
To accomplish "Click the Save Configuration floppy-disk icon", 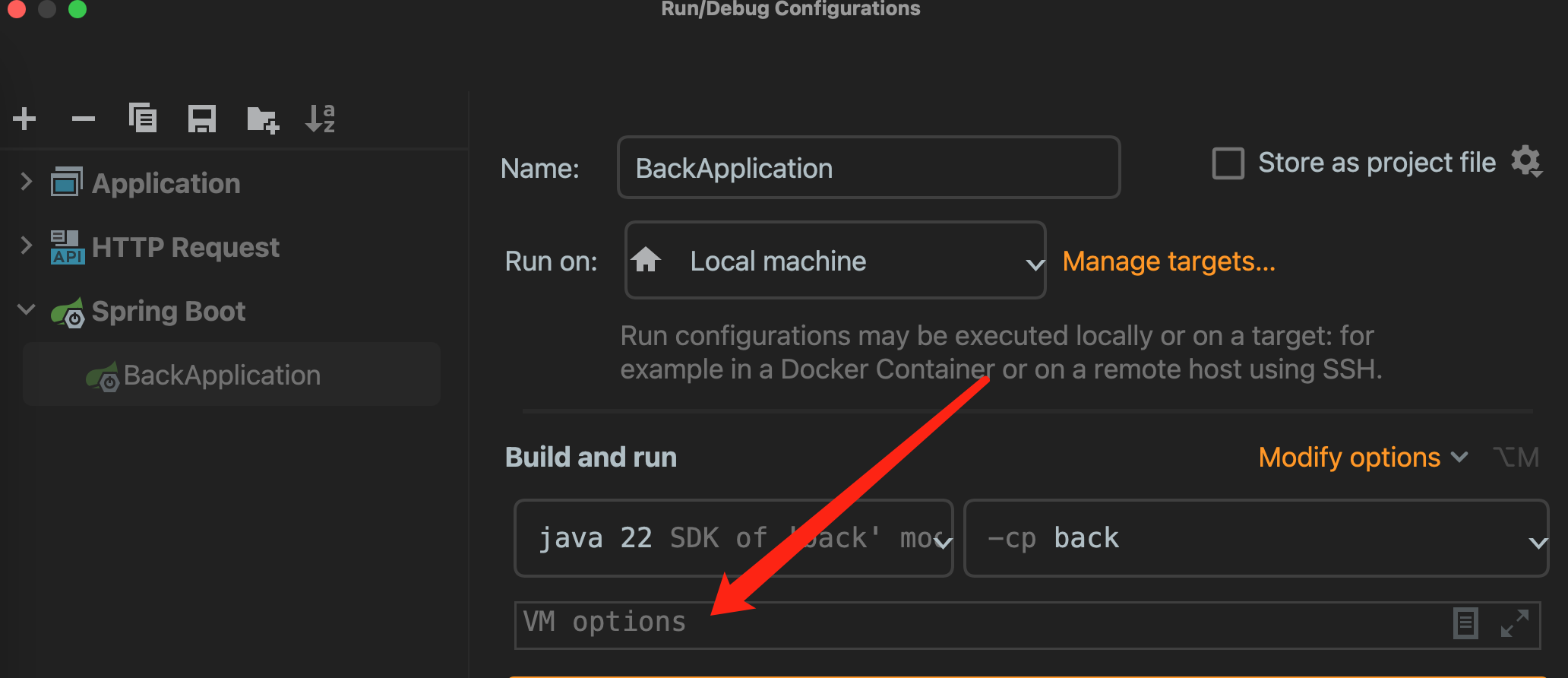I will tap(202, 119).
